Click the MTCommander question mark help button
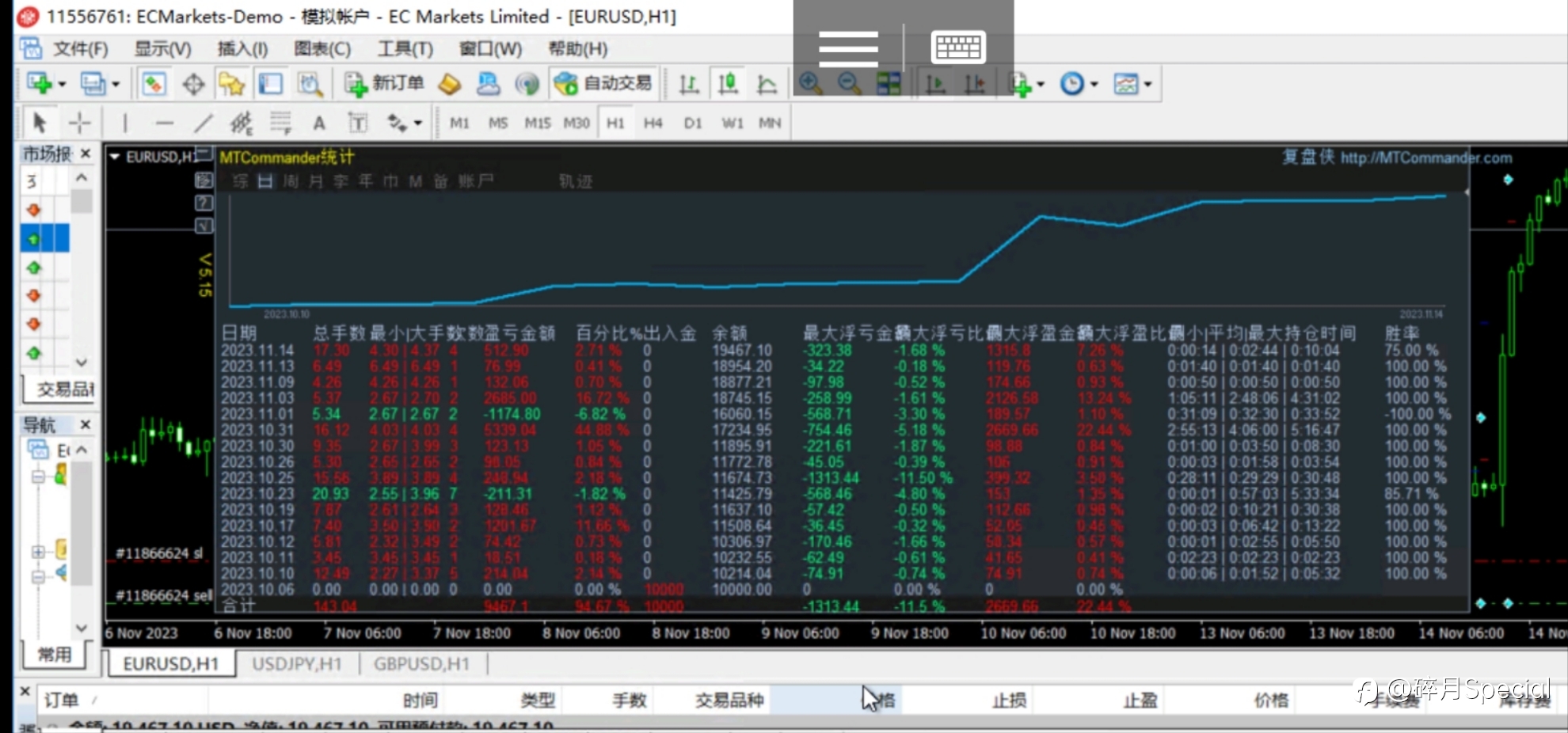The width and height of the screenshot is (1568, 733). pyautogui.click(x=204, y=203)
